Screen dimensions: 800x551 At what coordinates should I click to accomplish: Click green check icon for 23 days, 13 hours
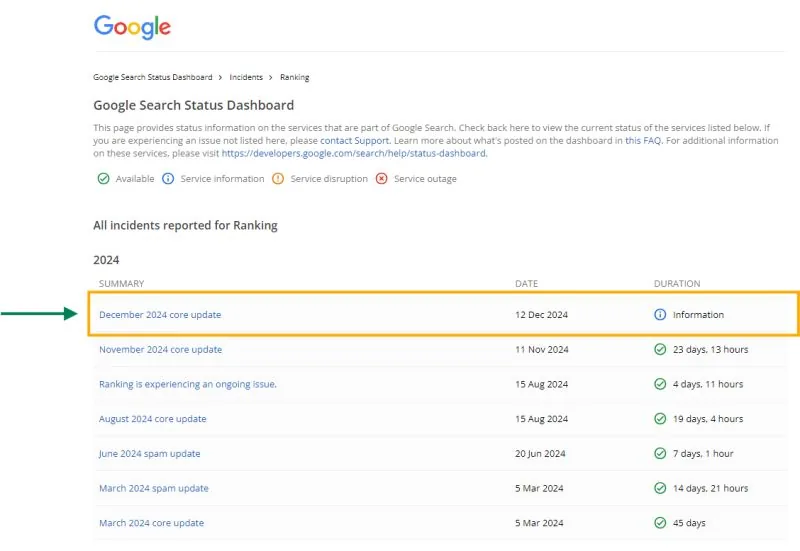tap(660, 349)
